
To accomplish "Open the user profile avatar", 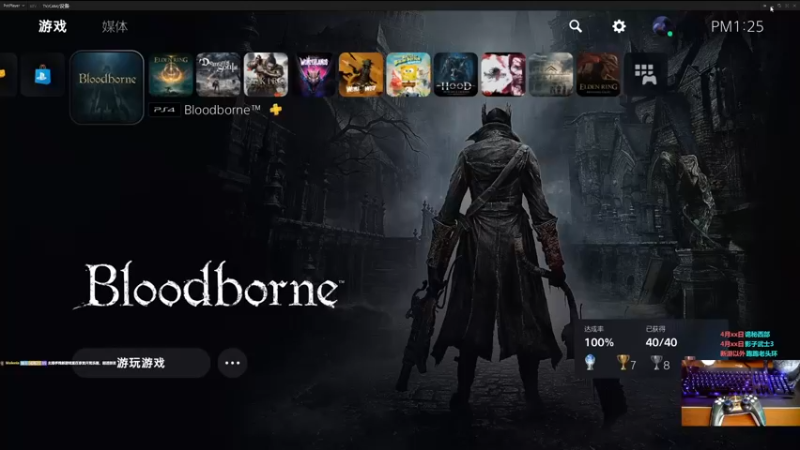I will coord(662,26).
